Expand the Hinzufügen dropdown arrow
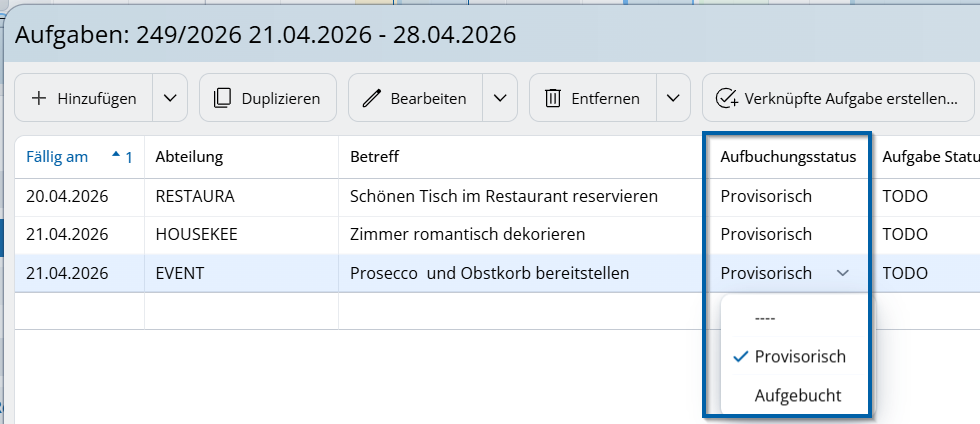This screenshot has height=424, width=980. pos(169,98)
